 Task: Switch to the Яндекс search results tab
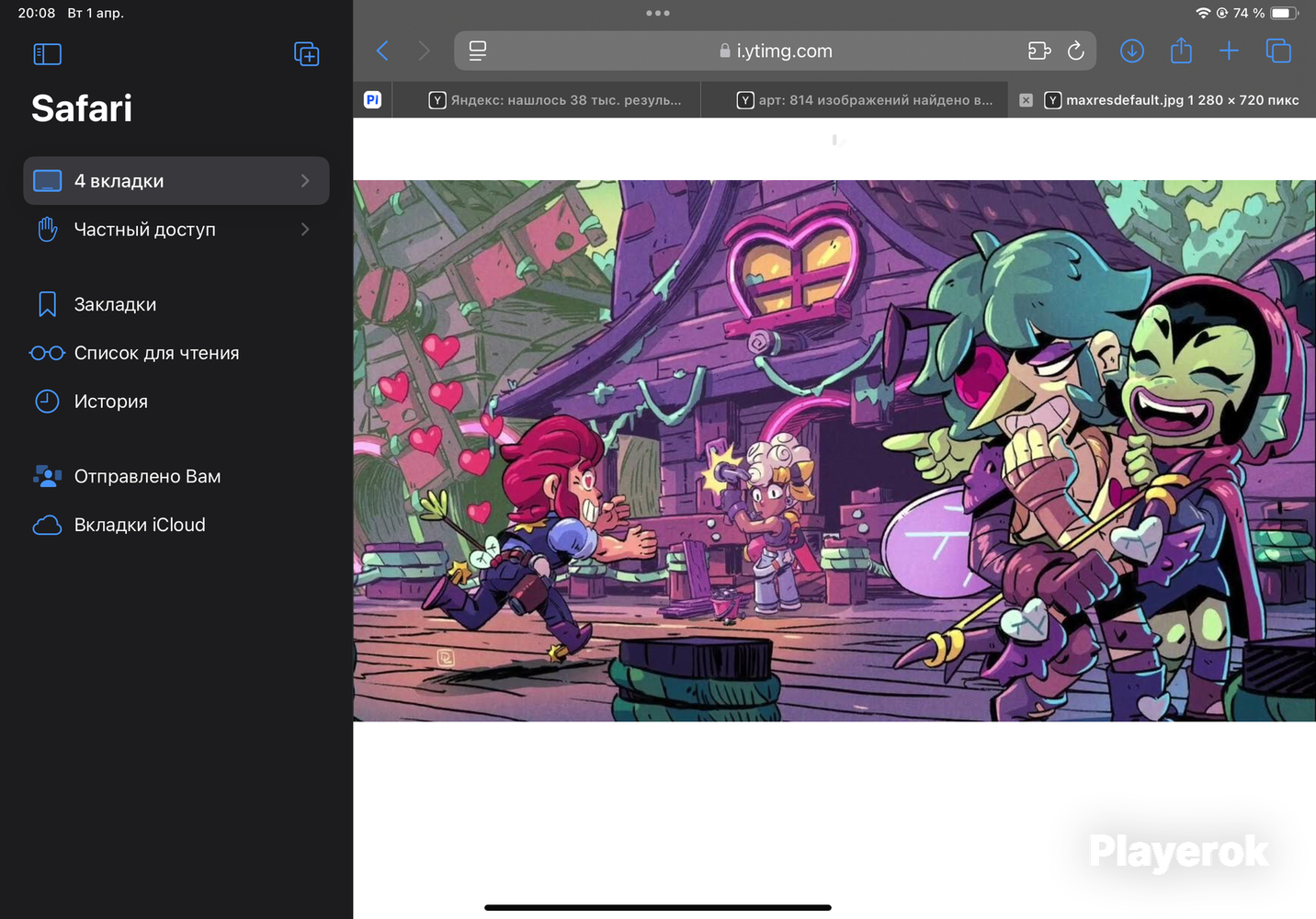(546, 100)
